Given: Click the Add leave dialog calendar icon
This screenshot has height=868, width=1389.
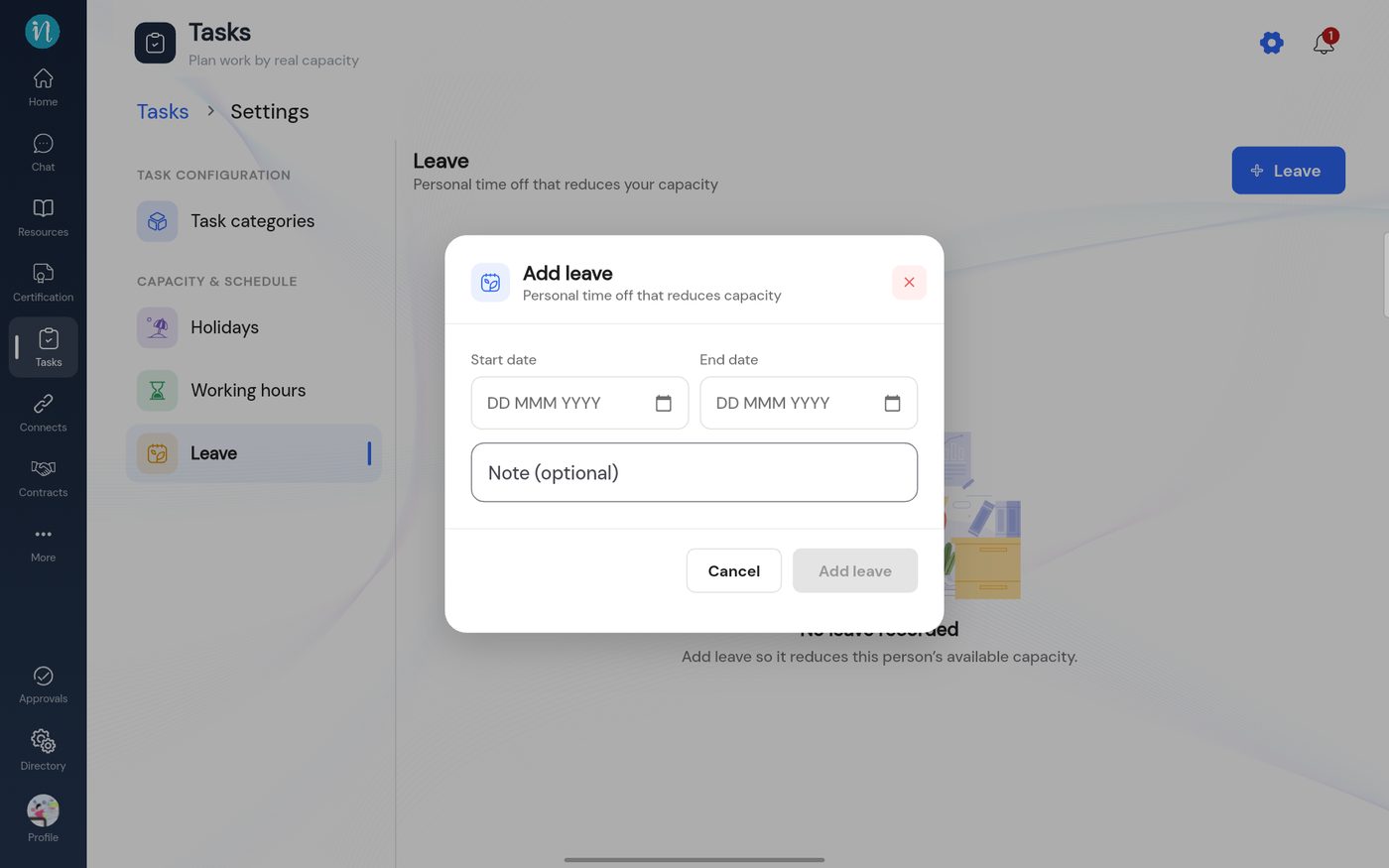Looking at the screenshot, I should click(490, 283).
